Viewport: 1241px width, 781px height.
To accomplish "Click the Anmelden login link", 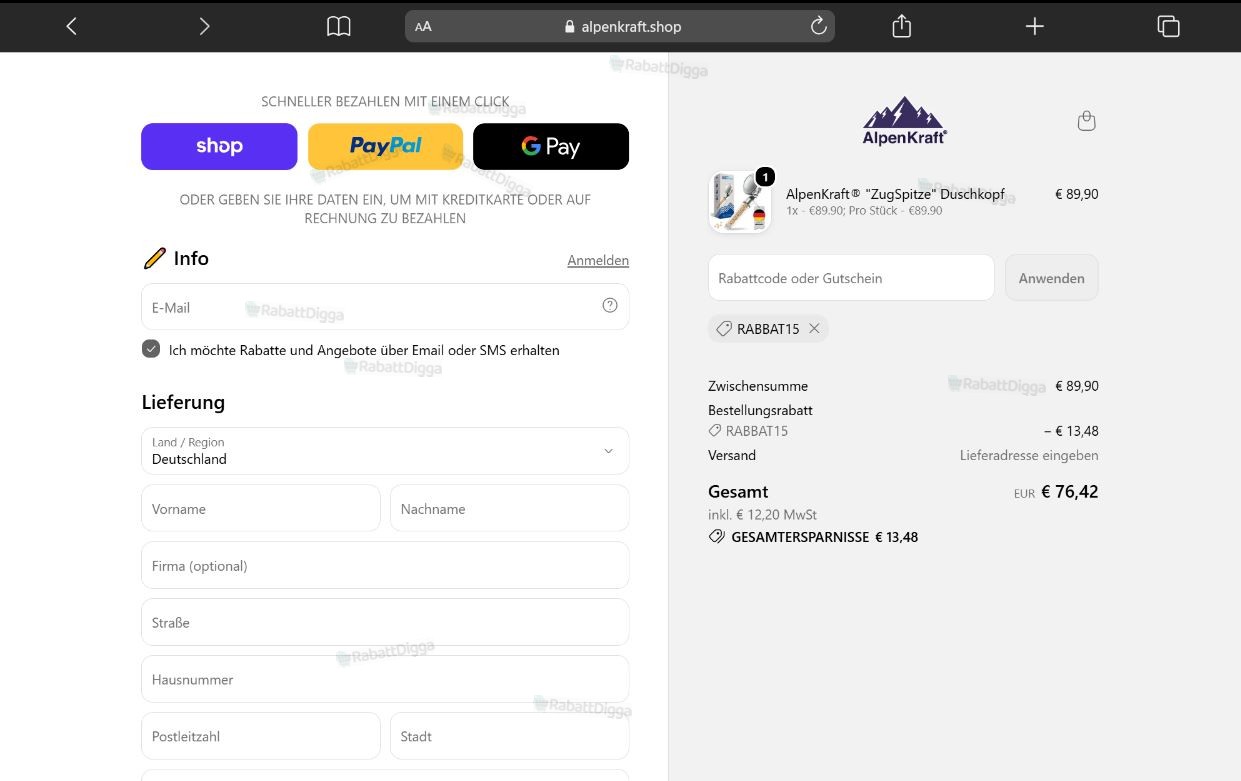I will click(598, 260).
